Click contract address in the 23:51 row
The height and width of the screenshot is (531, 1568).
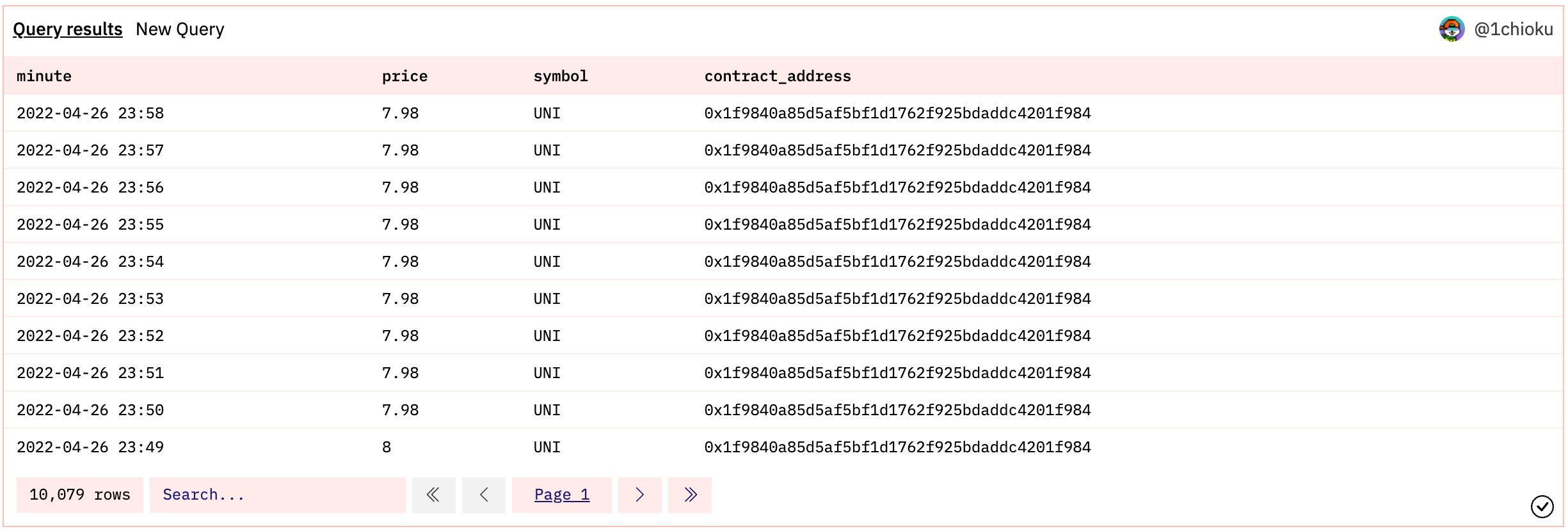coord(897,373)
